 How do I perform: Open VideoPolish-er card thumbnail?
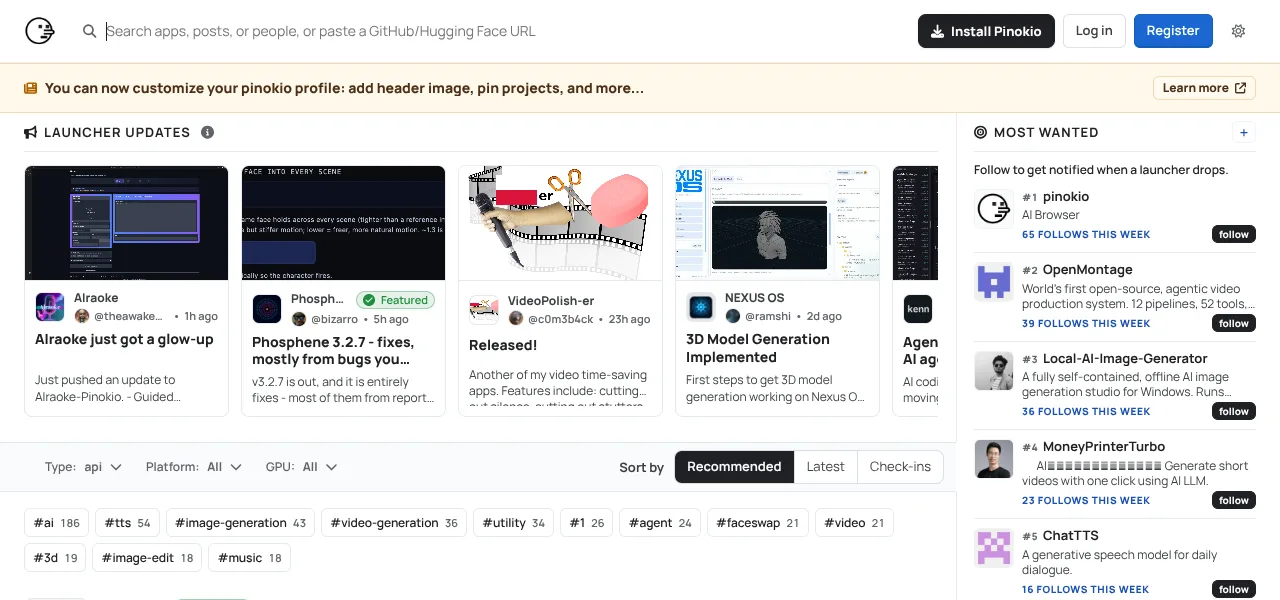click(x=561, y=223)
